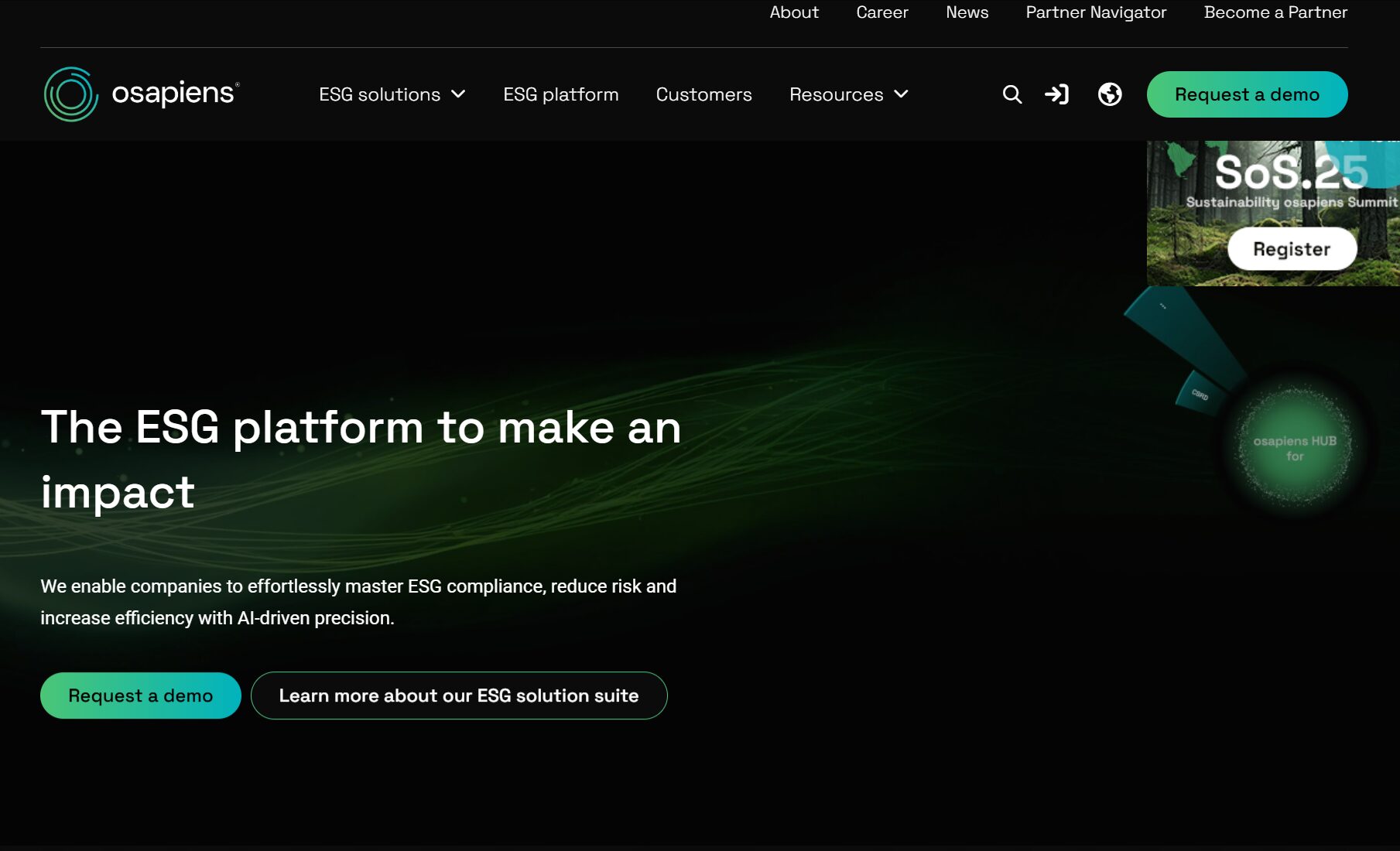Click Register on the SoS.25 banner
Viewport: 1400px width, 851px height.
tap(1292, 249)
